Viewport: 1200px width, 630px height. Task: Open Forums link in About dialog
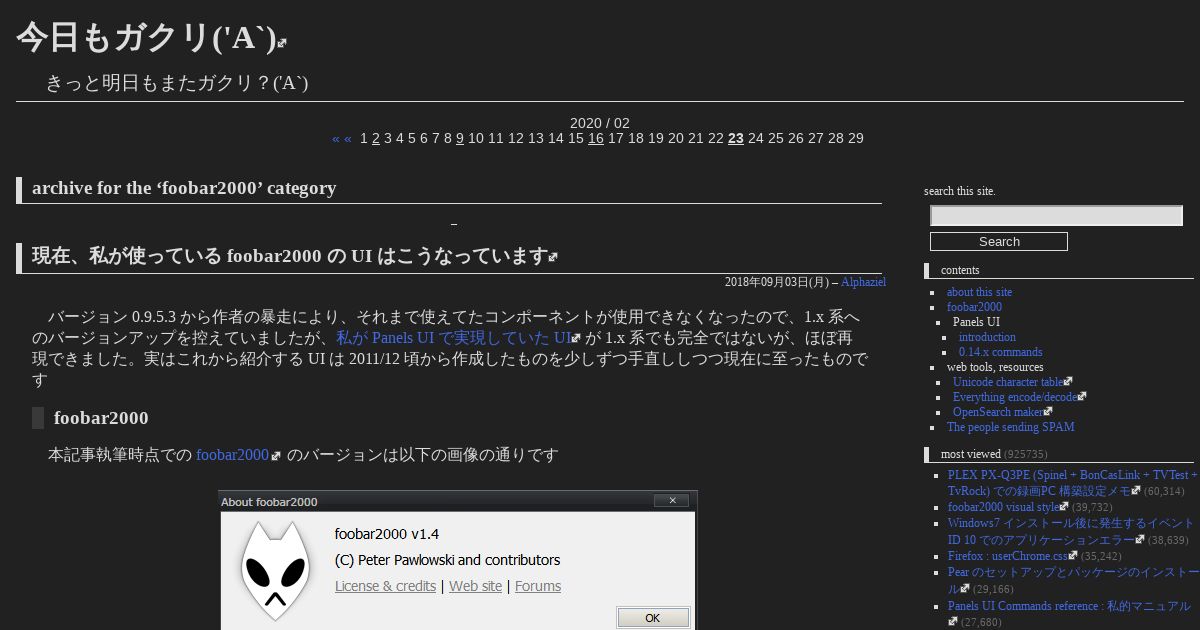pyautogui.click(x=538, y=586)
